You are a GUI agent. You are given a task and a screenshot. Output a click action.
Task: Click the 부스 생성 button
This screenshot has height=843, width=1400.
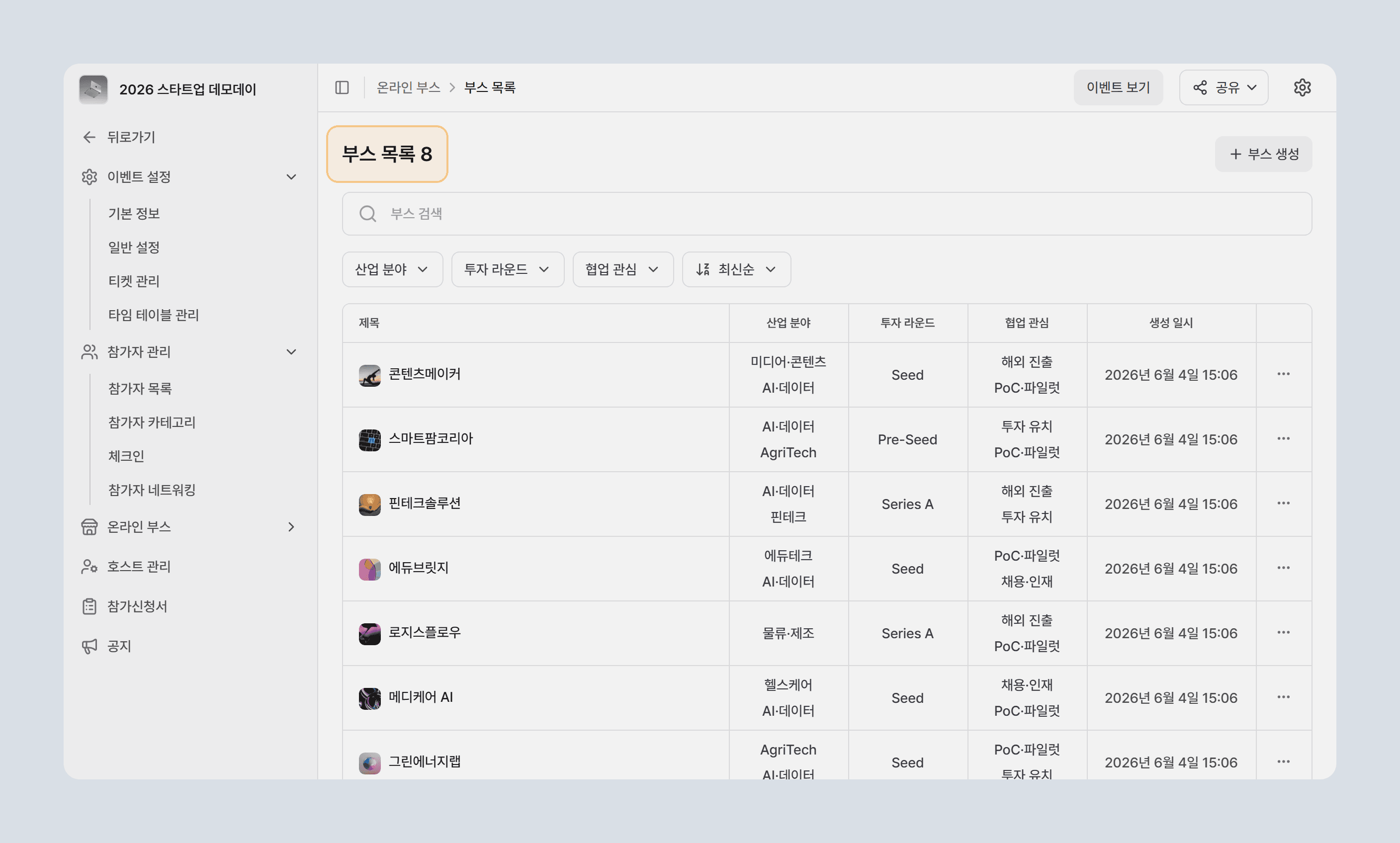coord(1264,154)
